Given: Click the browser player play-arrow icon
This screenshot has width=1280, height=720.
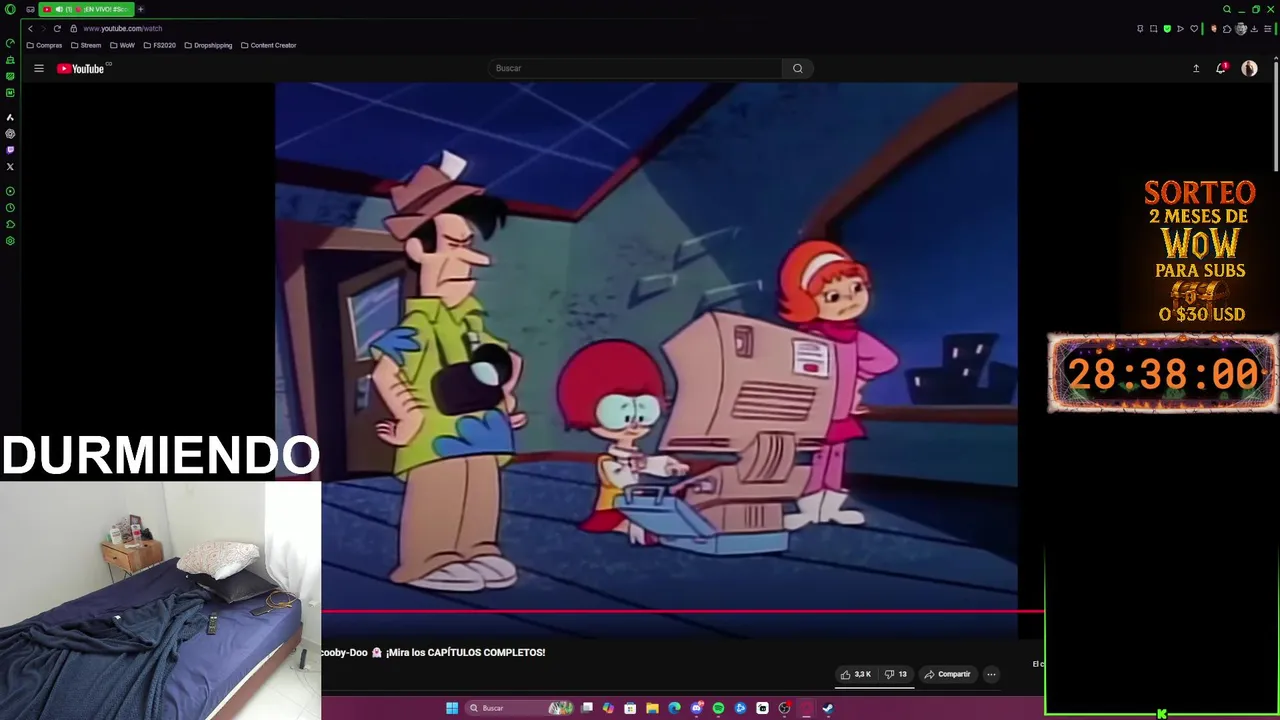Looking at the screenshot, I should [x=1180, y=28].
